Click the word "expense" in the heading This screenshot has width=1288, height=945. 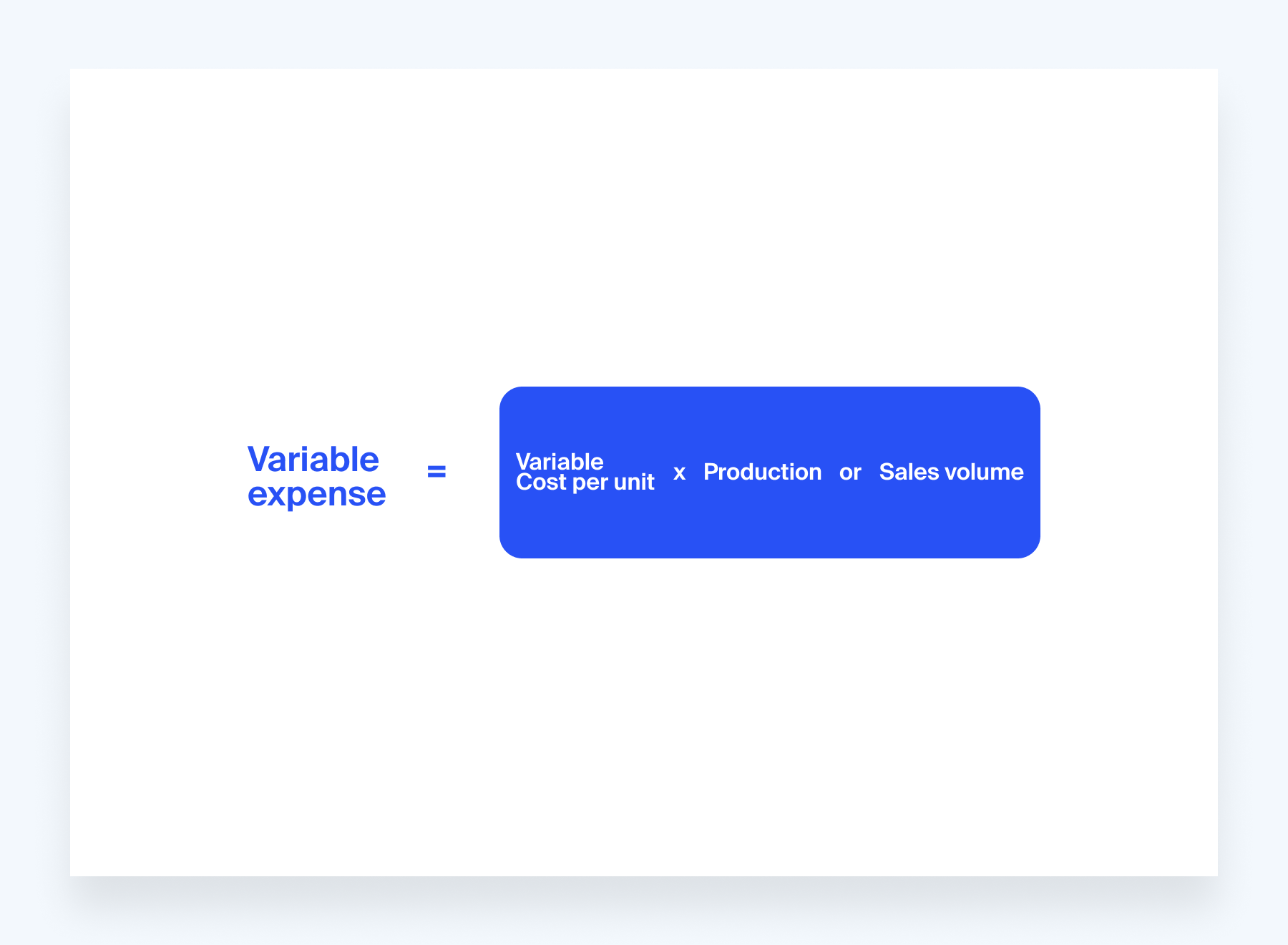(316, 494)
